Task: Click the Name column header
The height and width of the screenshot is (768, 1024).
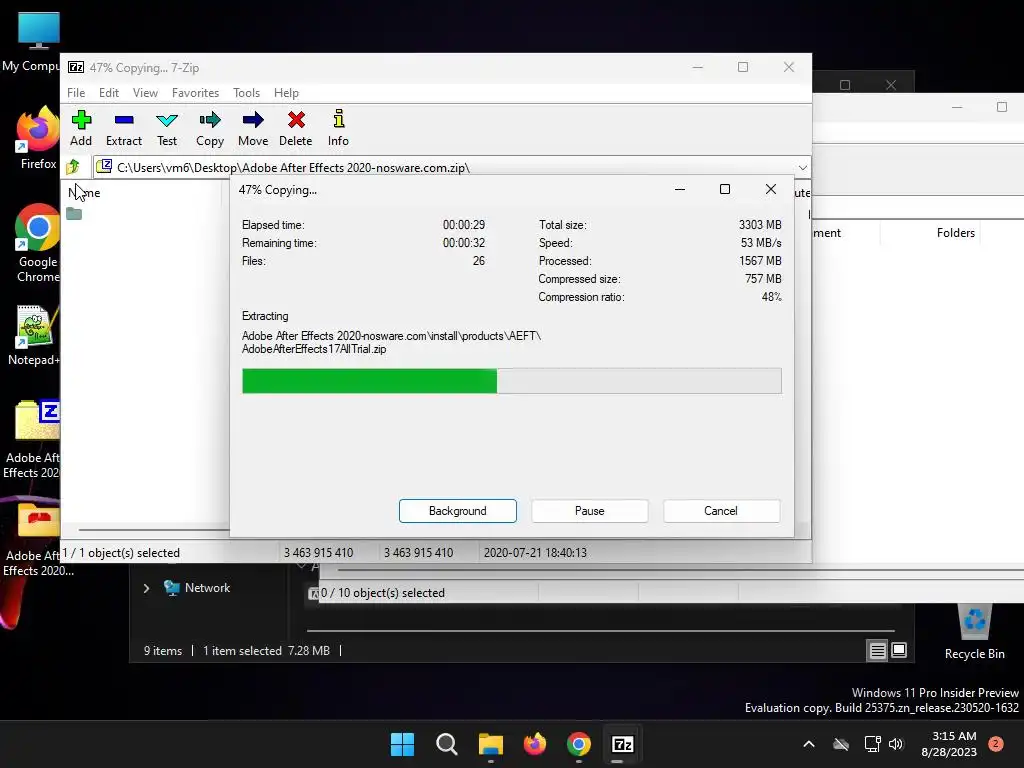Action: click(x=84, y=193)
